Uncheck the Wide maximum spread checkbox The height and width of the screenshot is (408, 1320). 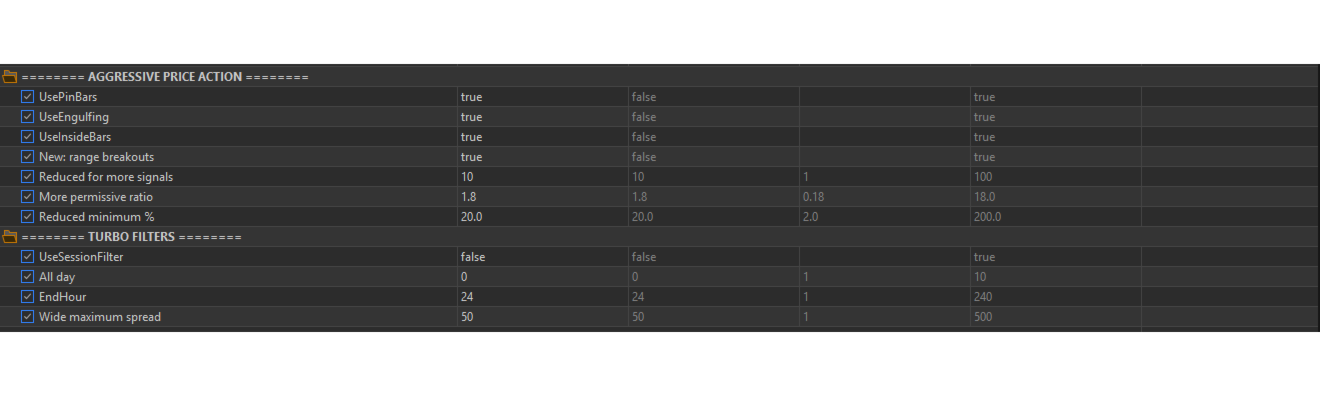click(x=27, y=317)
